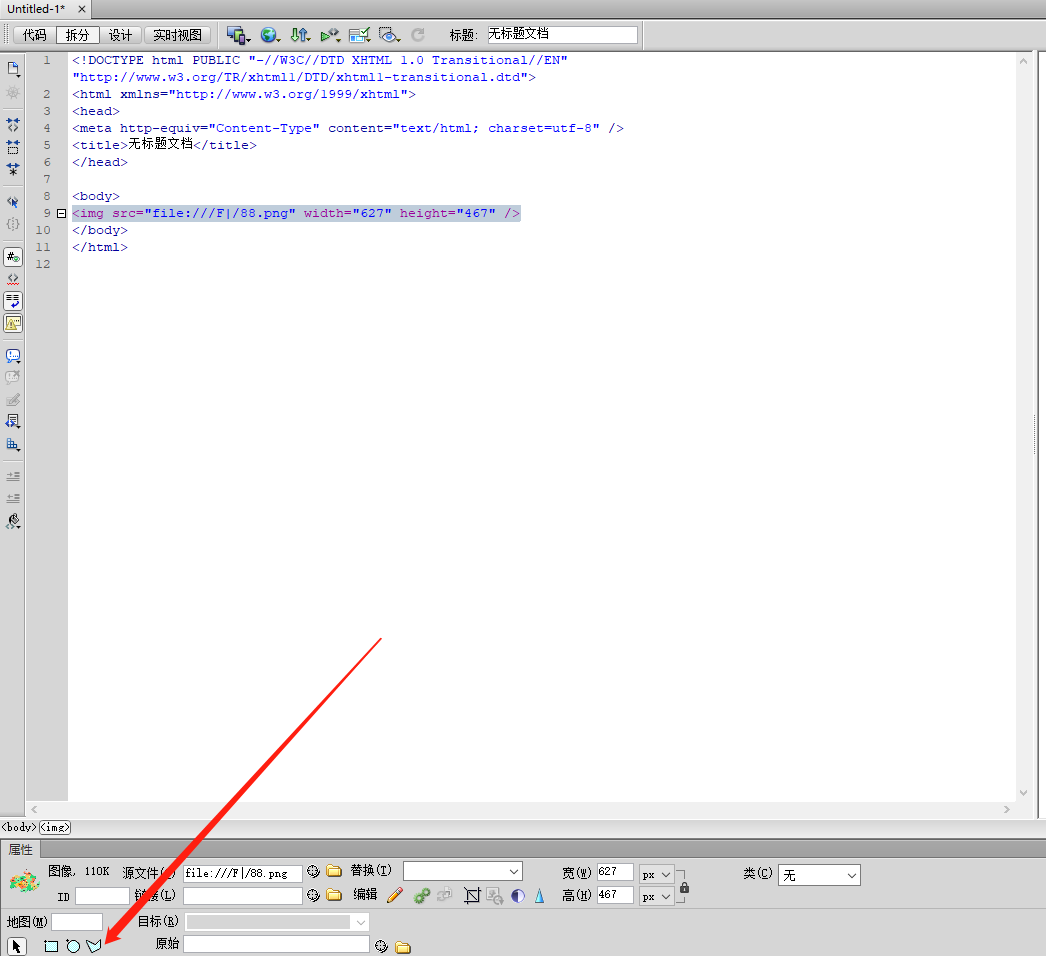Click the multiscreen preview icon
The image size is (1046, 956).
[238, 35]
